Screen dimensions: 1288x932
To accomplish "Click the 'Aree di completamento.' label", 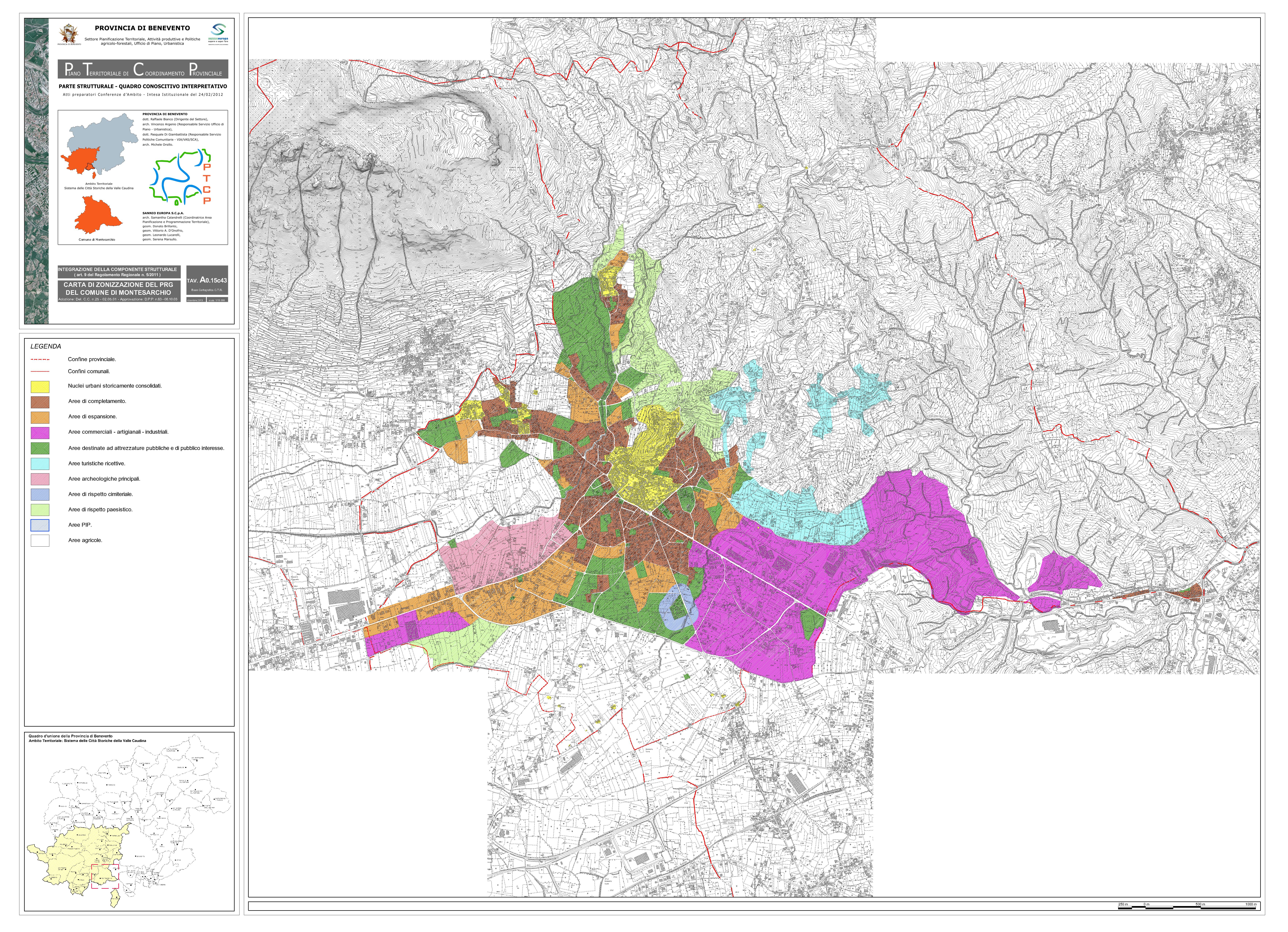I will (x=97, y=401).
